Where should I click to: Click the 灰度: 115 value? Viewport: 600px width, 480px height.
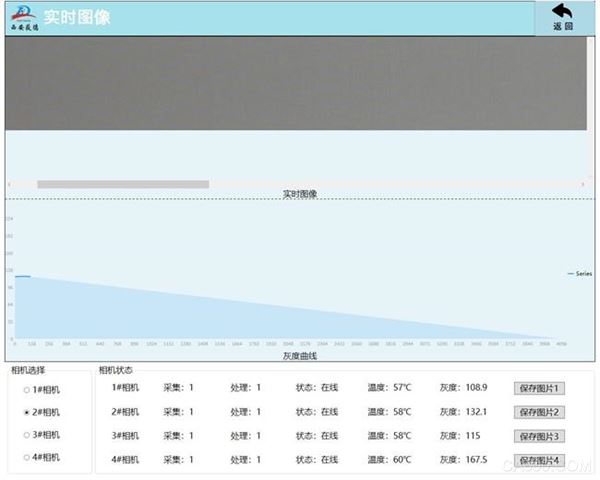pos(460,436)
